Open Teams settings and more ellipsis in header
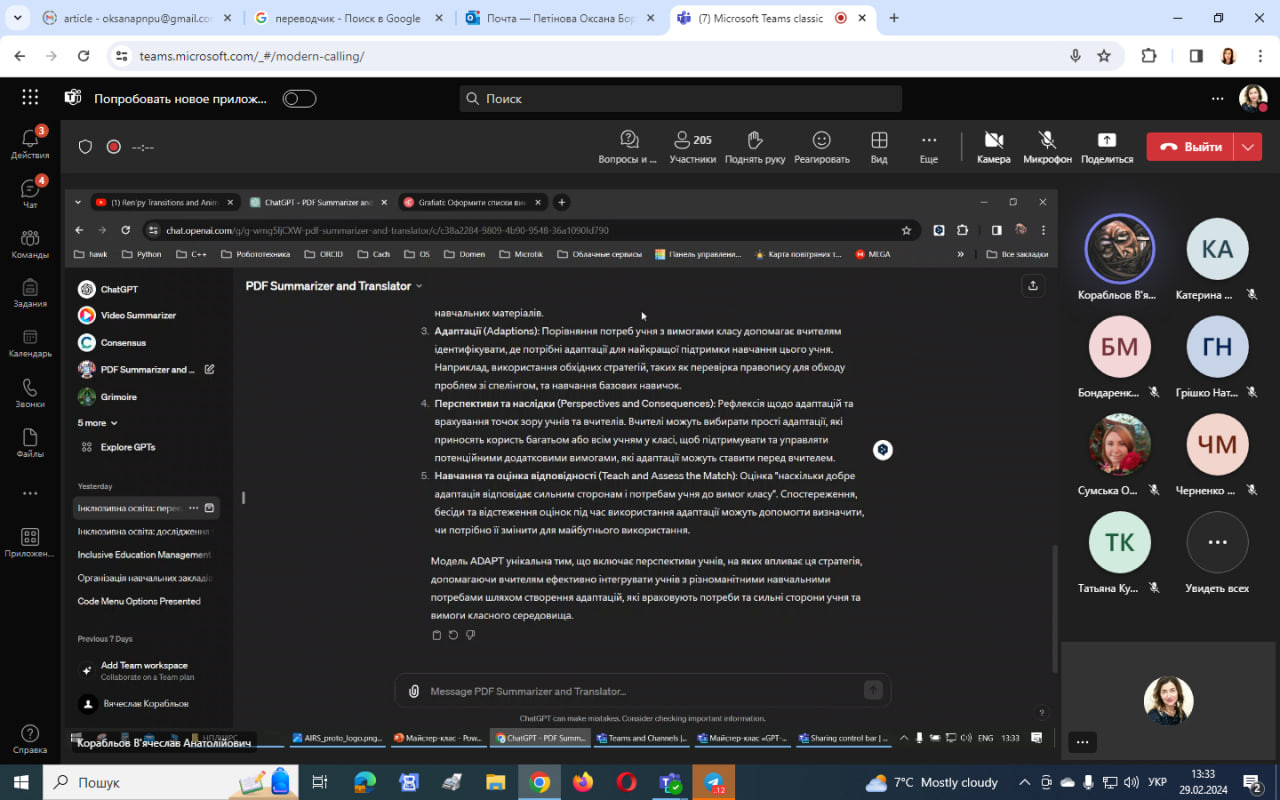Image resolution: width=1280 pixels, height=800 pixels. pos(1217,98)
